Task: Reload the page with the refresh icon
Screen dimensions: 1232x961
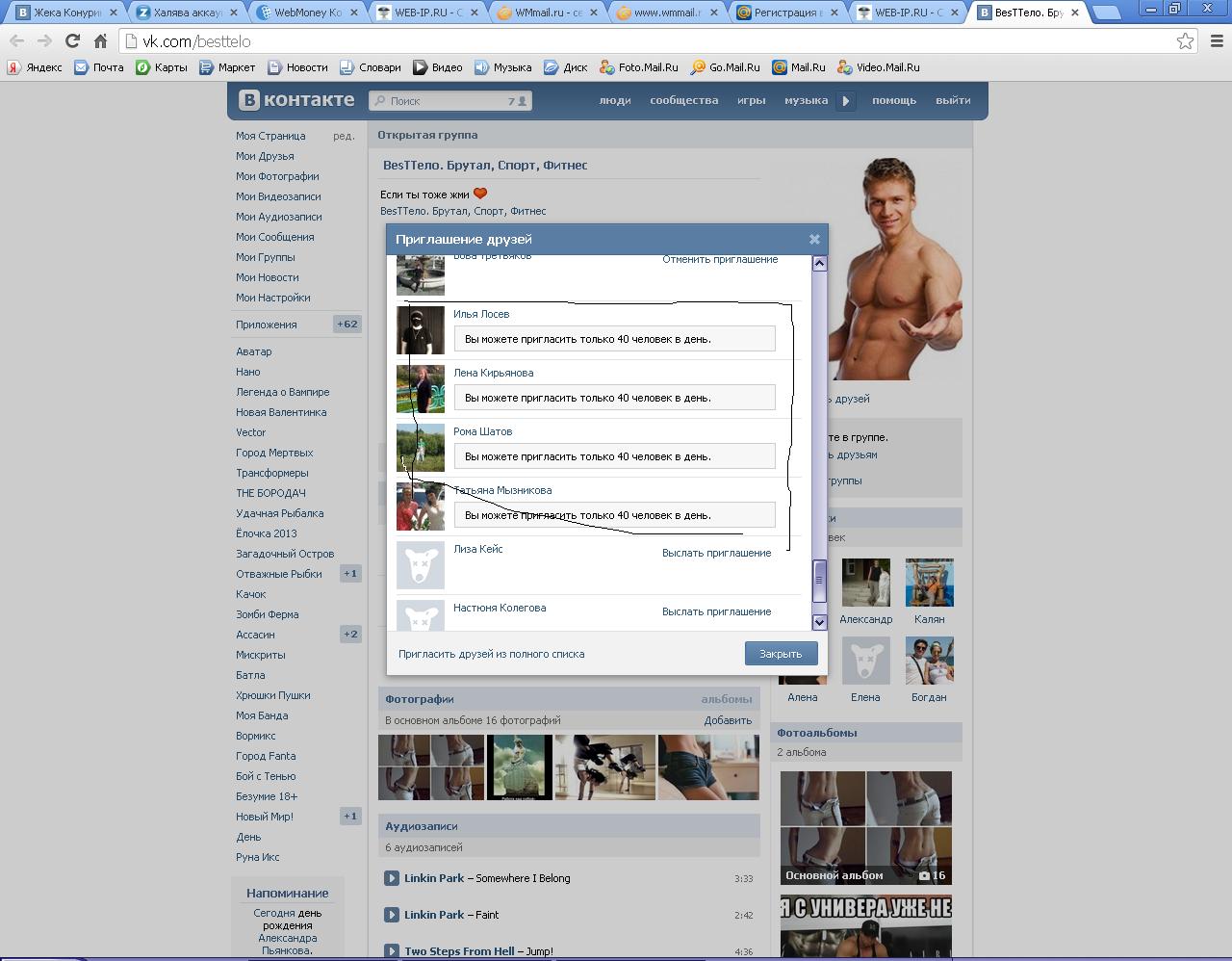Action: [x=72, y=41]
